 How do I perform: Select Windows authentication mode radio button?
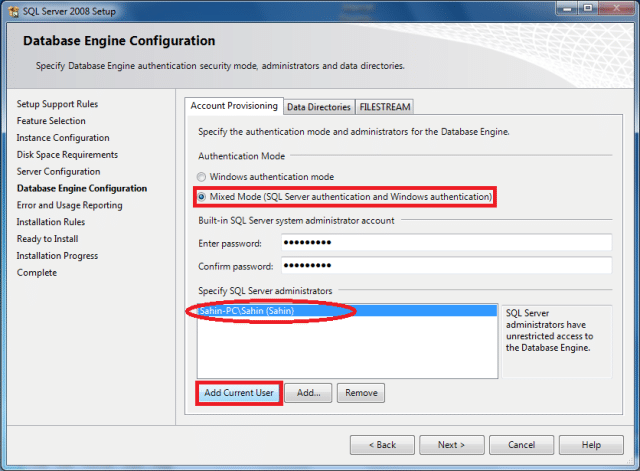[x=201, y=177]
